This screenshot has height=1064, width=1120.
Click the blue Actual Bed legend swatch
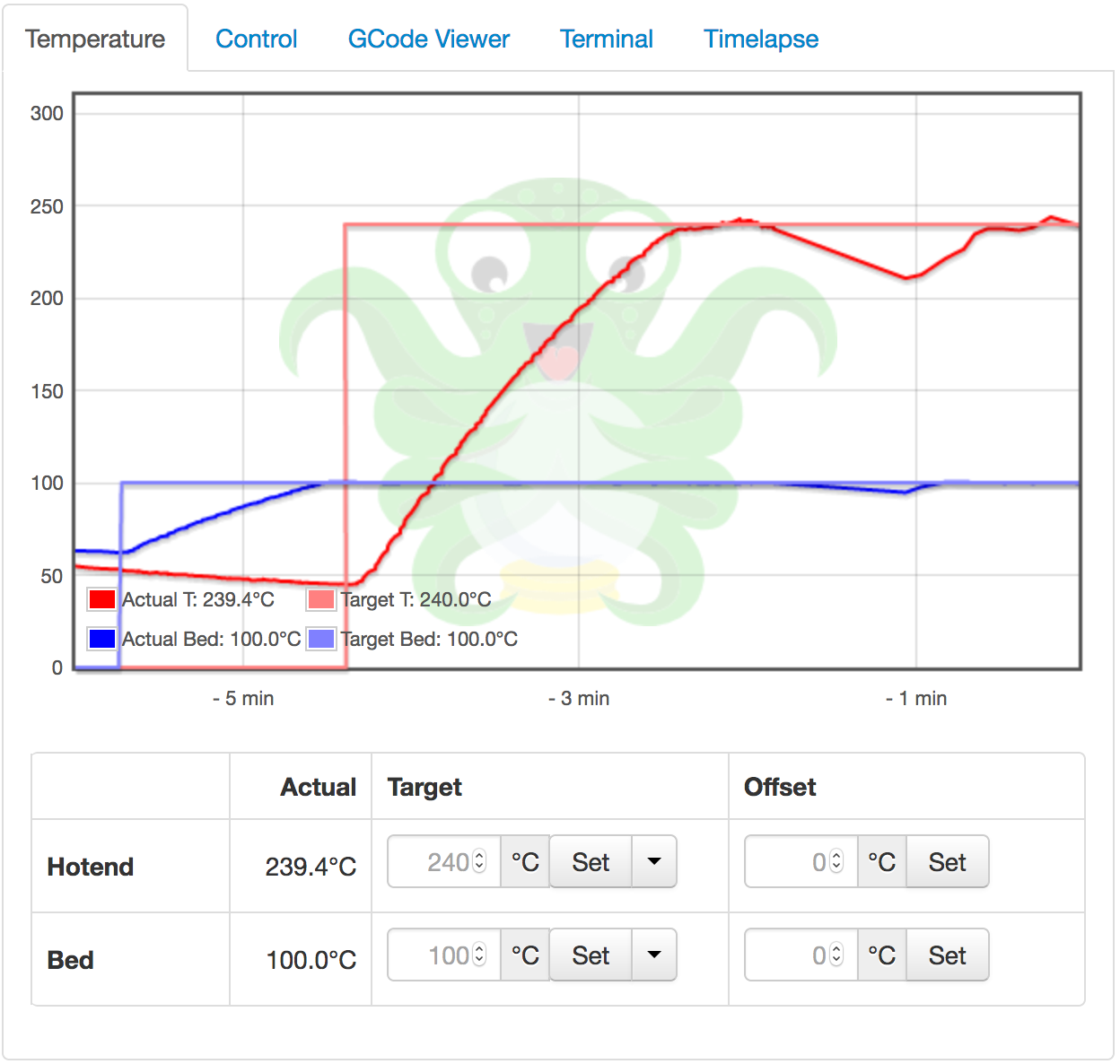click(x=101, y=639)
